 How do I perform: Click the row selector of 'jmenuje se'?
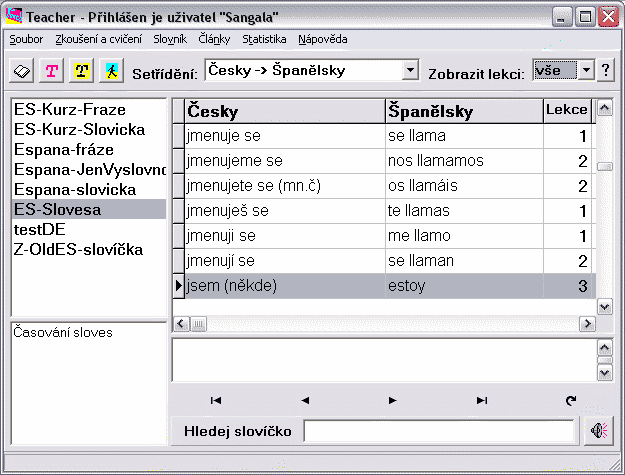[x=179, y=136]
